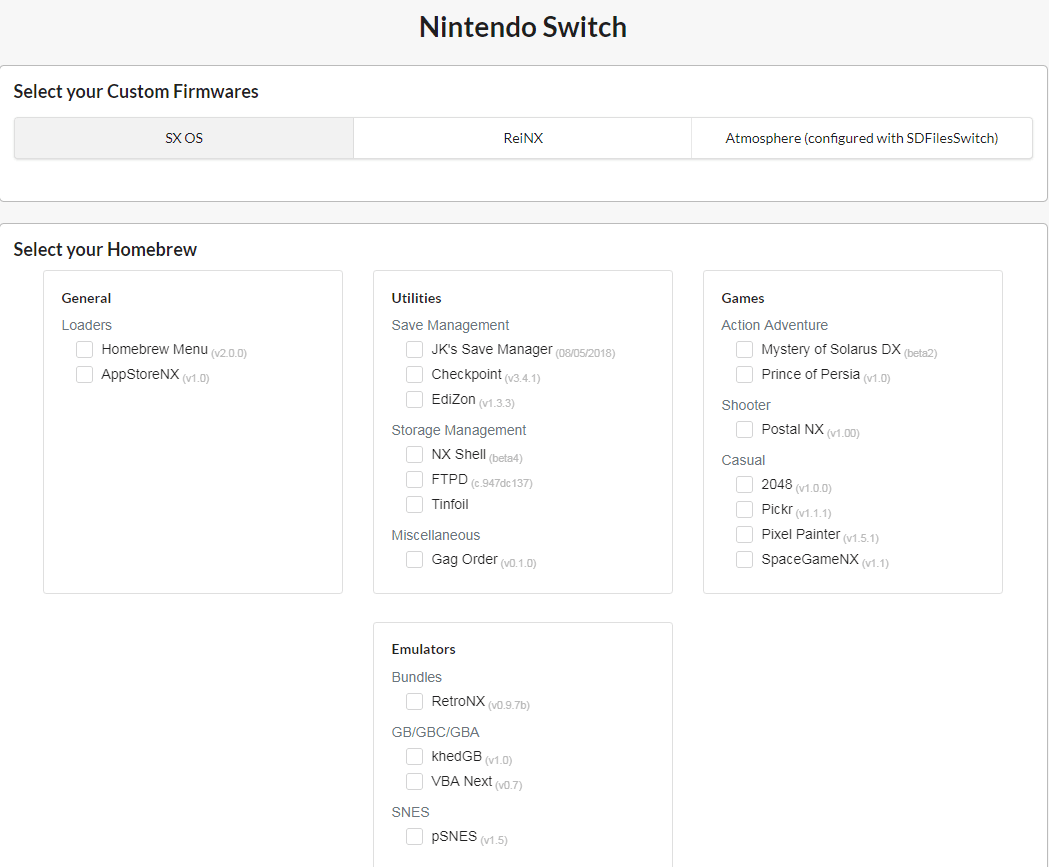Select the Tinfoil checkbox

(414, 504)
